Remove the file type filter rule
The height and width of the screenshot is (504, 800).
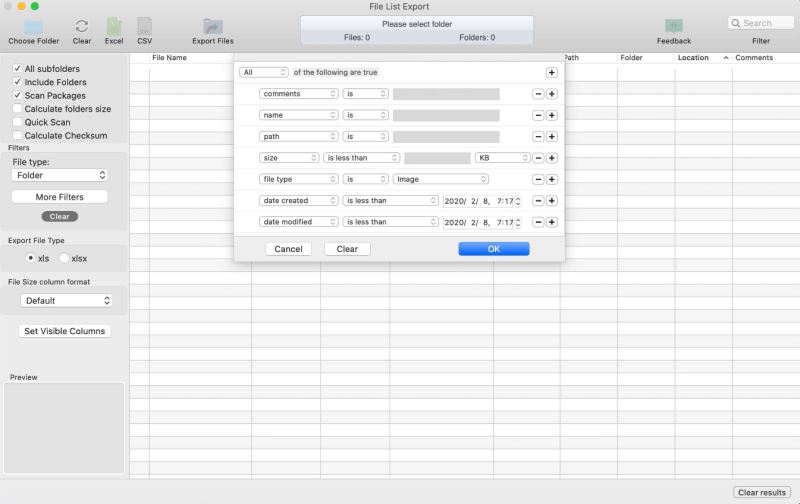coord(538,180)
